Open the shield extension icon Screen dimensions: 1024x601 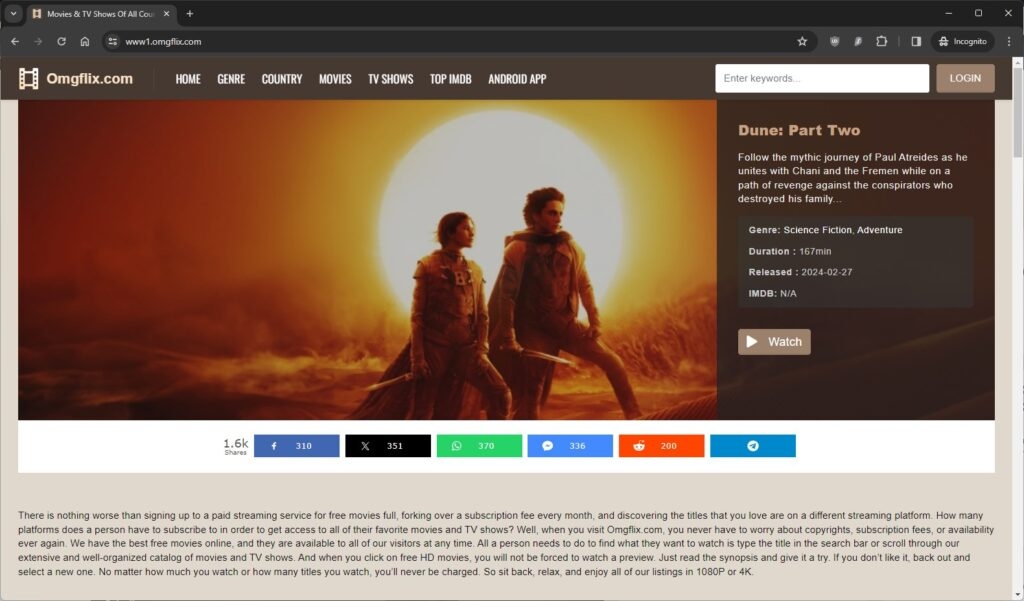tap(835, 41)
